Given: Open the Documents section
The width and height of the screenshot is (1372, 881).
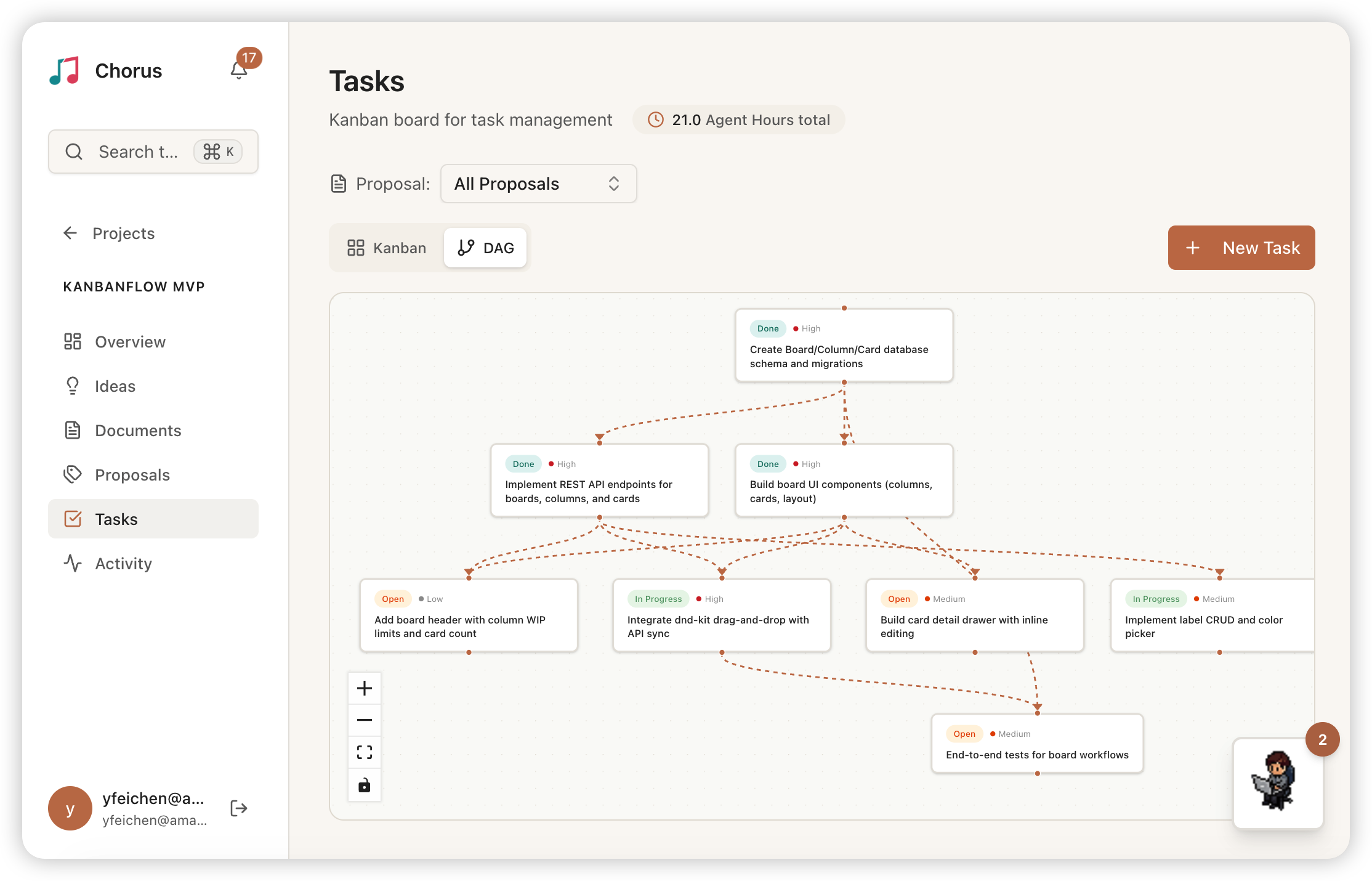Looking at the screenshot, I should (x=138, y=430).
